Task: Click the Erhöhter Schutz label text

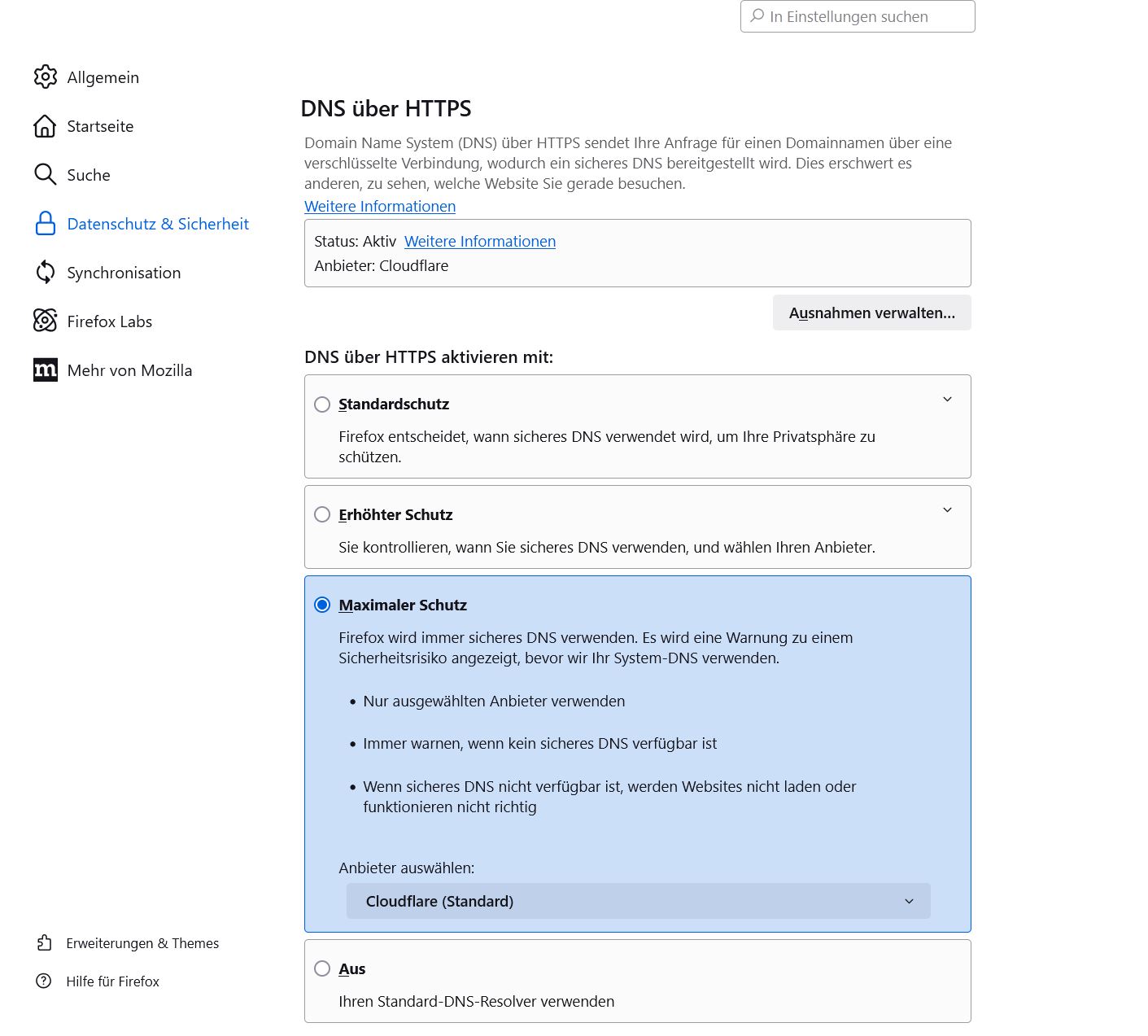Action: pos(395,515)
